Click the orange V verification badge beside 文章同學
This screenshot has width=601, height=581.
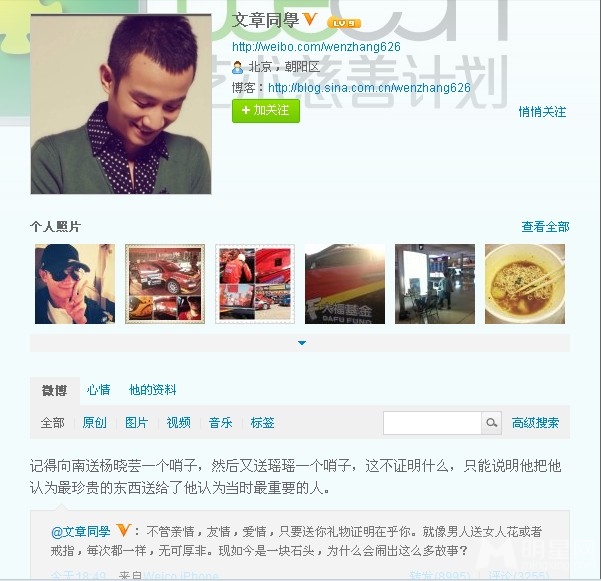(x=310, y=19)
